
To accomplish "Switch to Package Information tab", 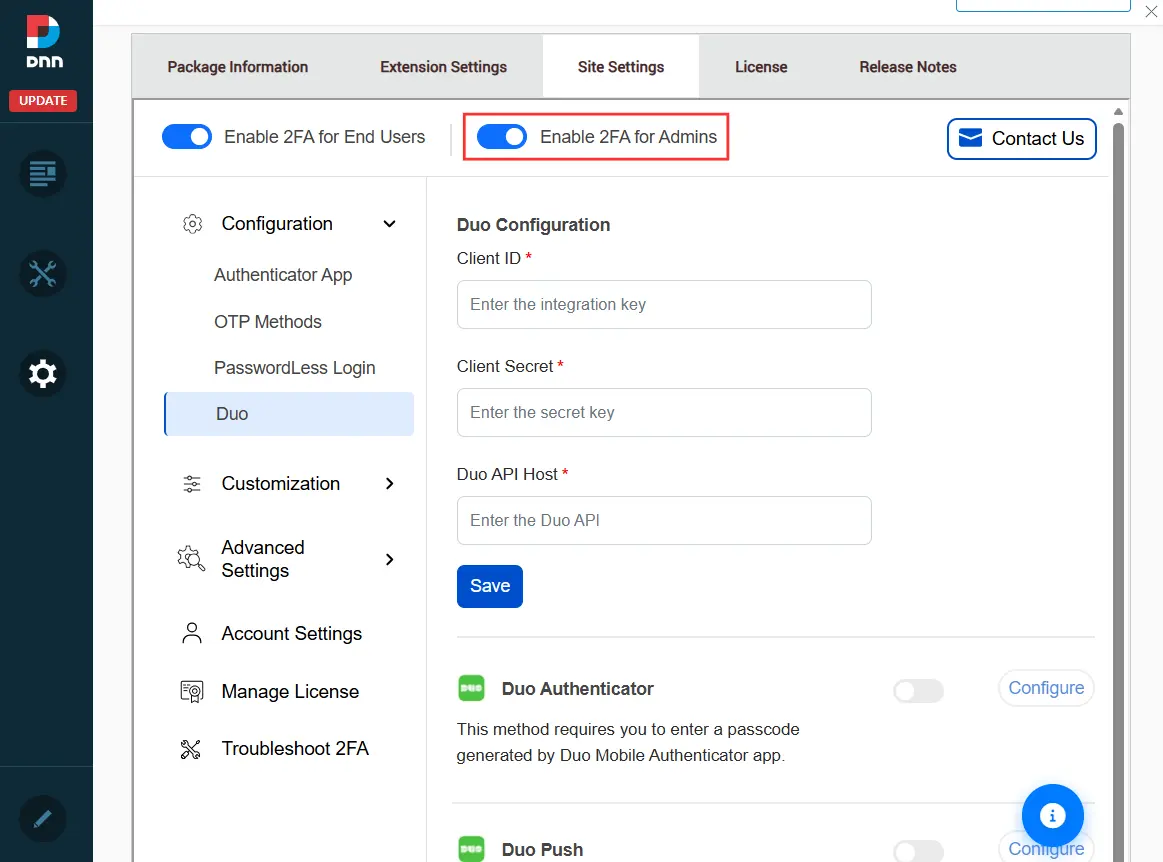I will [x=237, y=67].
